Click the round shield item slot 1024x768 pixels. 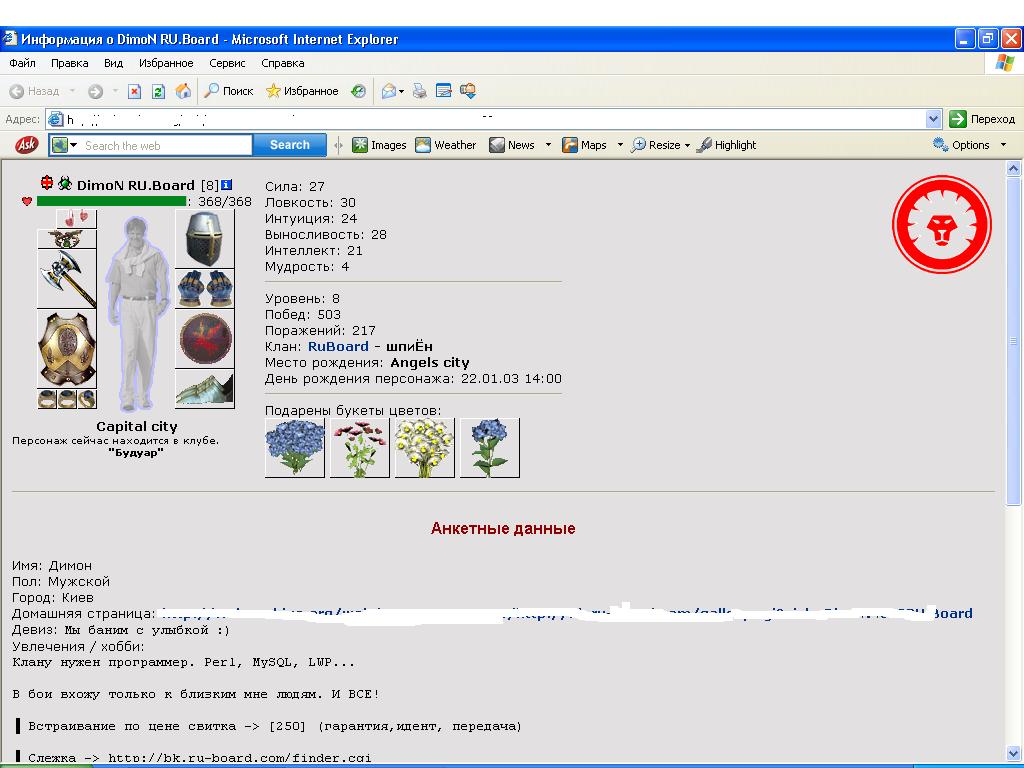pos(205,338)
